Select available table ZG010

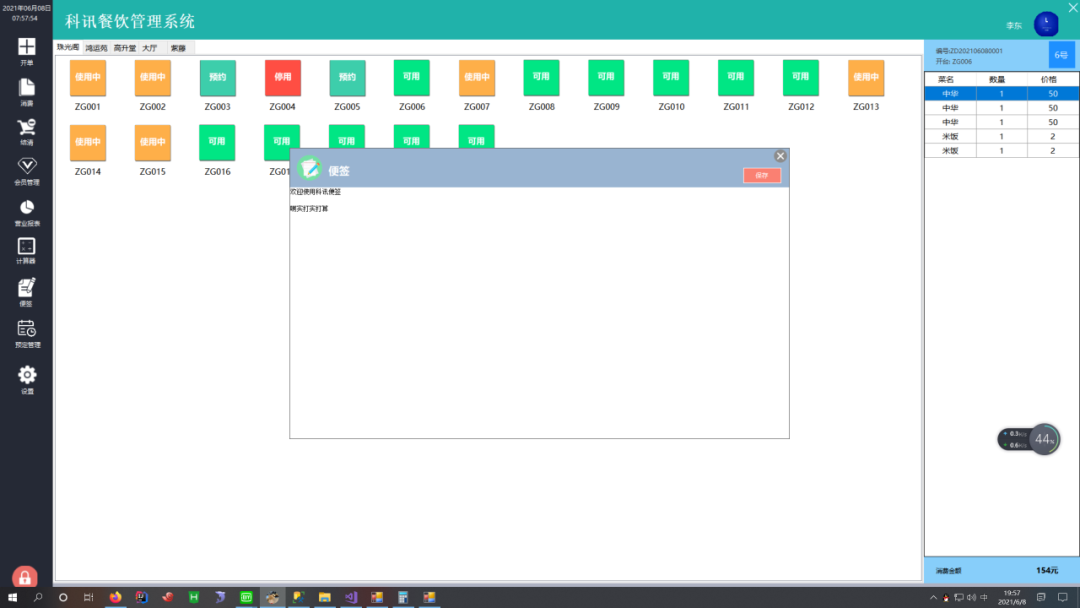671,78
